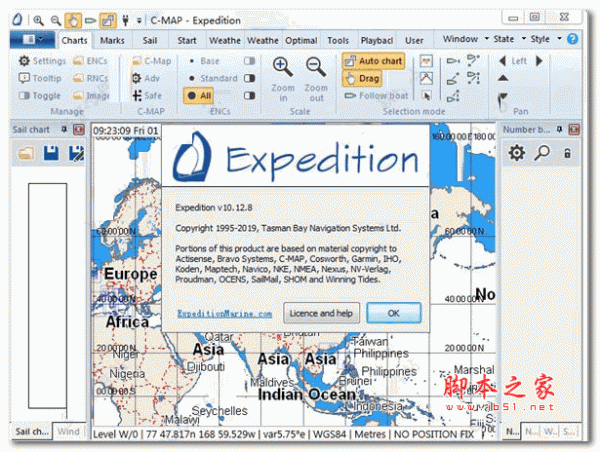Open the quick access toolbar customize arrow
This screenshot has height=452, width=600.
pyautogui.click(x=139, y=21)
